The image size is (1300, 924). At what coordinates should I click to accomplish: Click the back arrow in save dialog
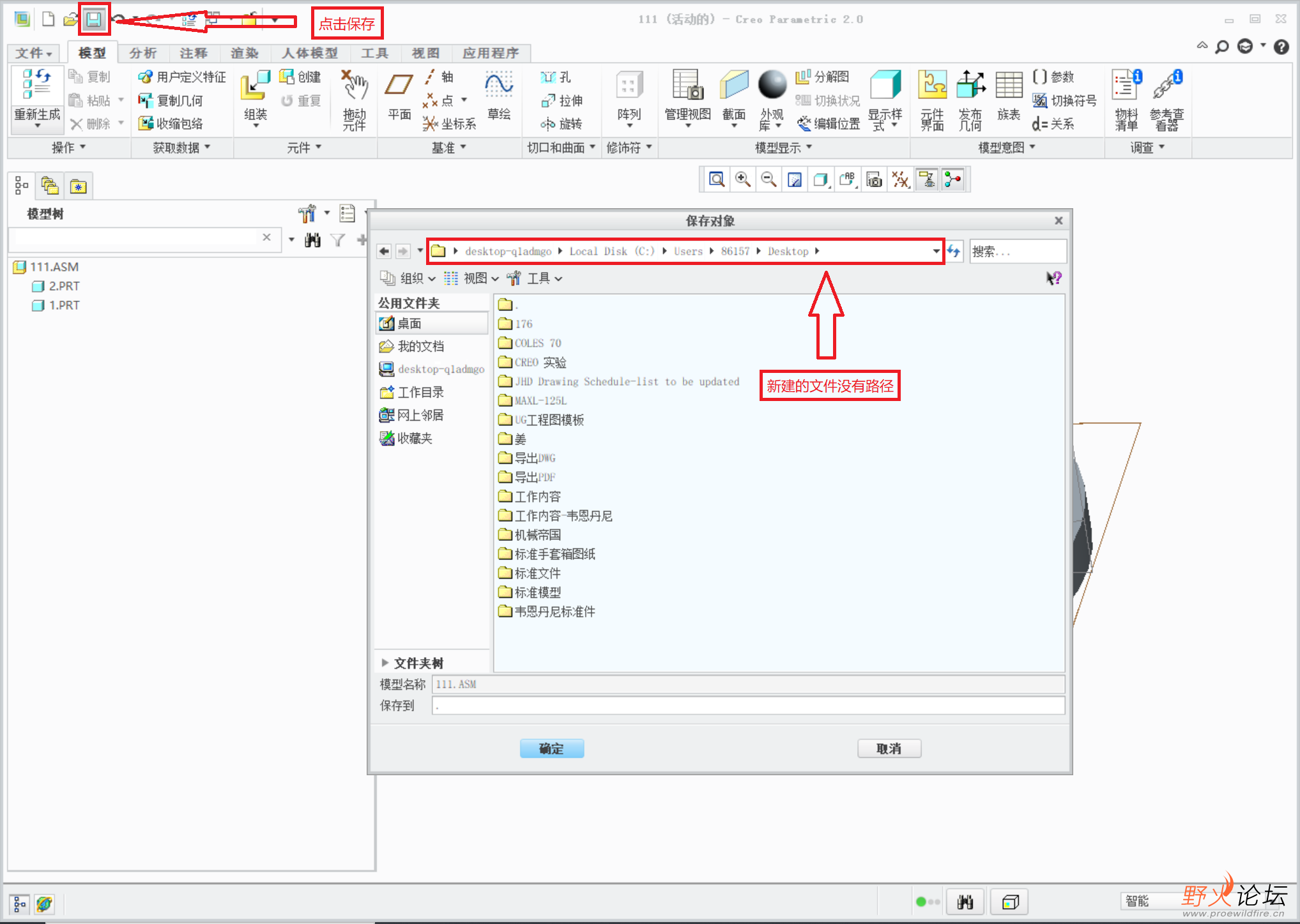pyautogui.click(x=384, y=252)
